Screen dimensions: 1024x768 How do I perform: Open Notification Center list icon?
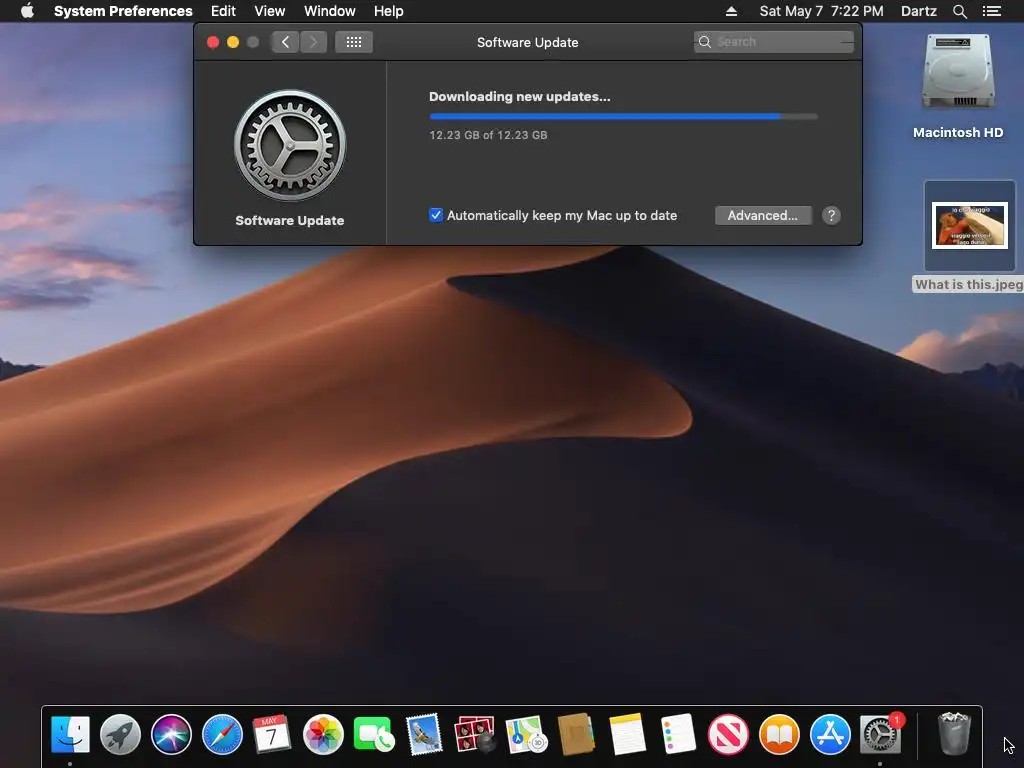pos(991,11)
